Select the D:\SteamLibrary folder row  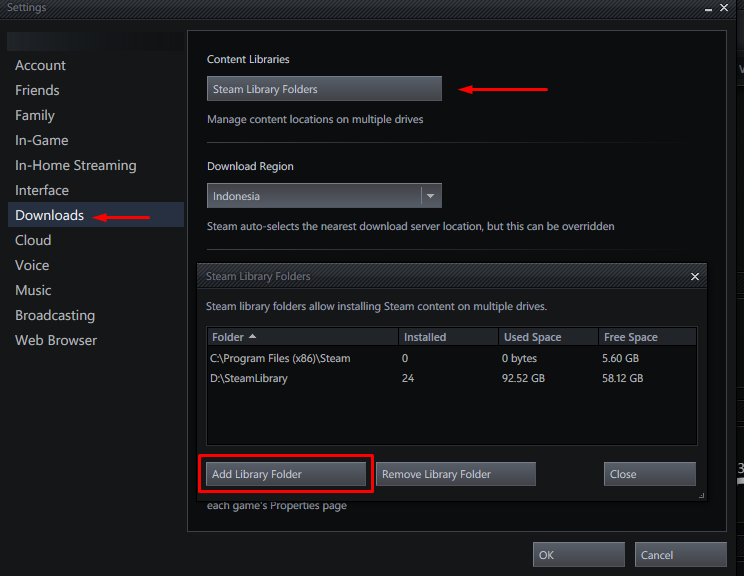click(452, 378)
